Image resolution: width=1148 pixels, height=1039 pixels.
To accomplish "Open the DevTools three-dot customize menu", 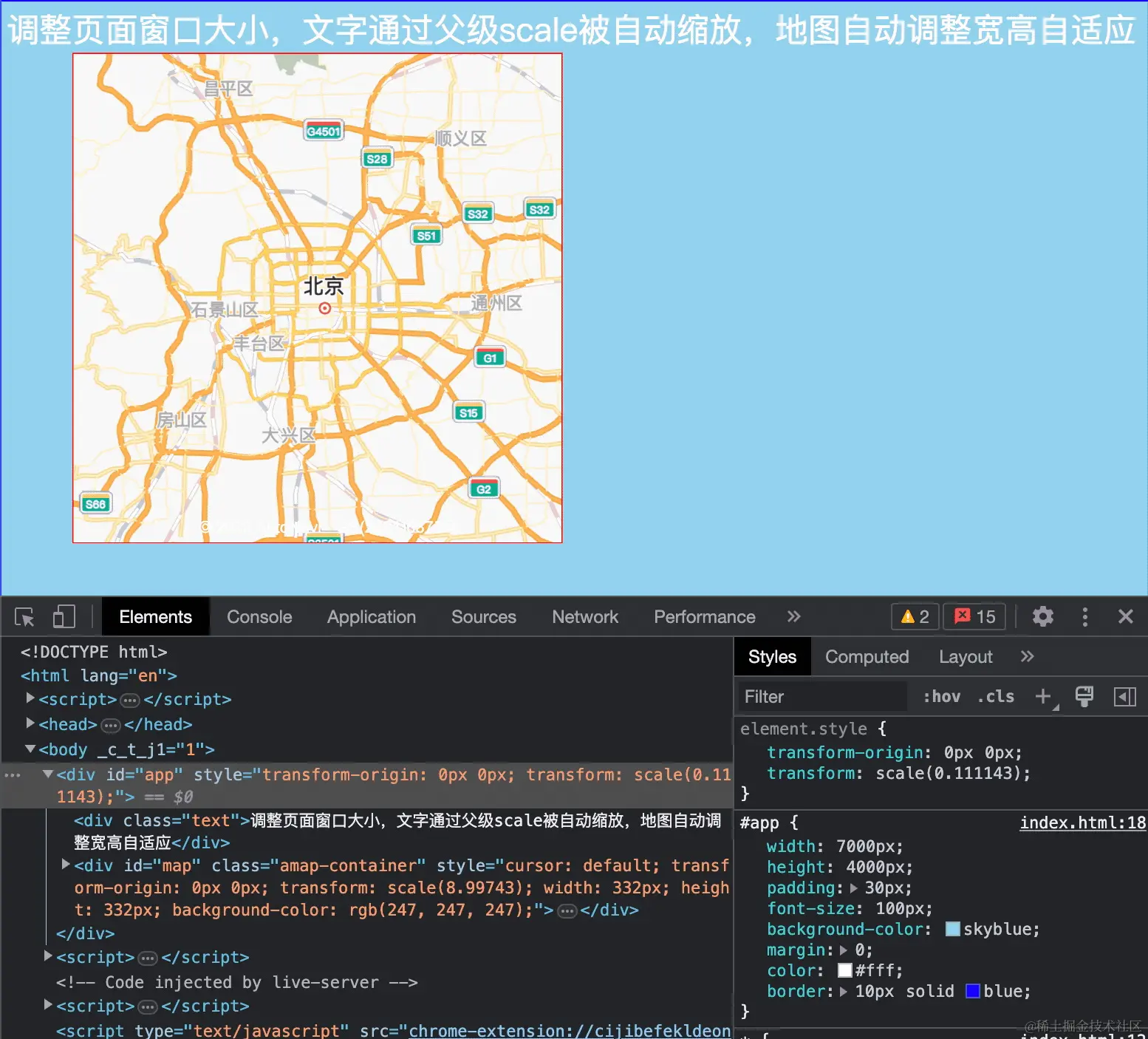I will [1084, 617].
